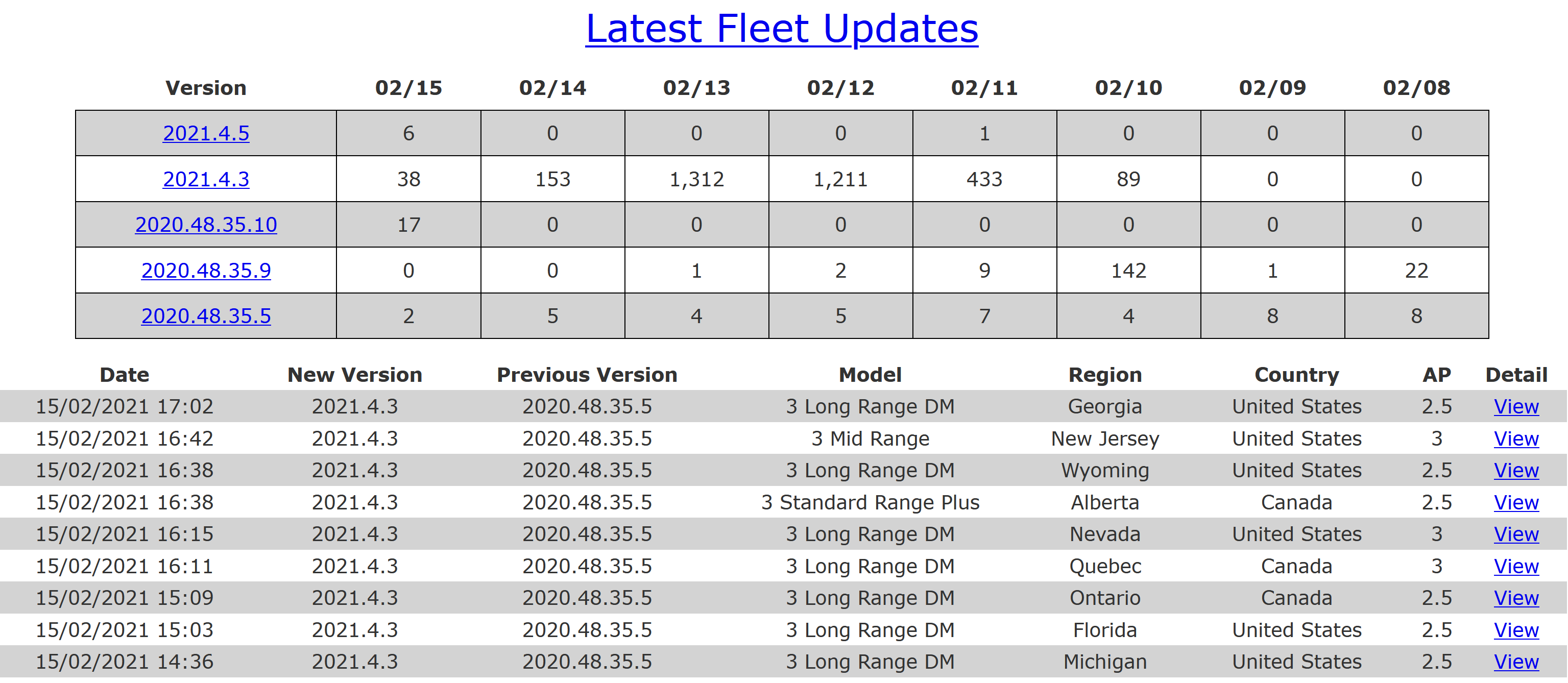The image size is (1568, 683).
Task: Click the 02/15 date column header
Action: (x=408, y=88)
